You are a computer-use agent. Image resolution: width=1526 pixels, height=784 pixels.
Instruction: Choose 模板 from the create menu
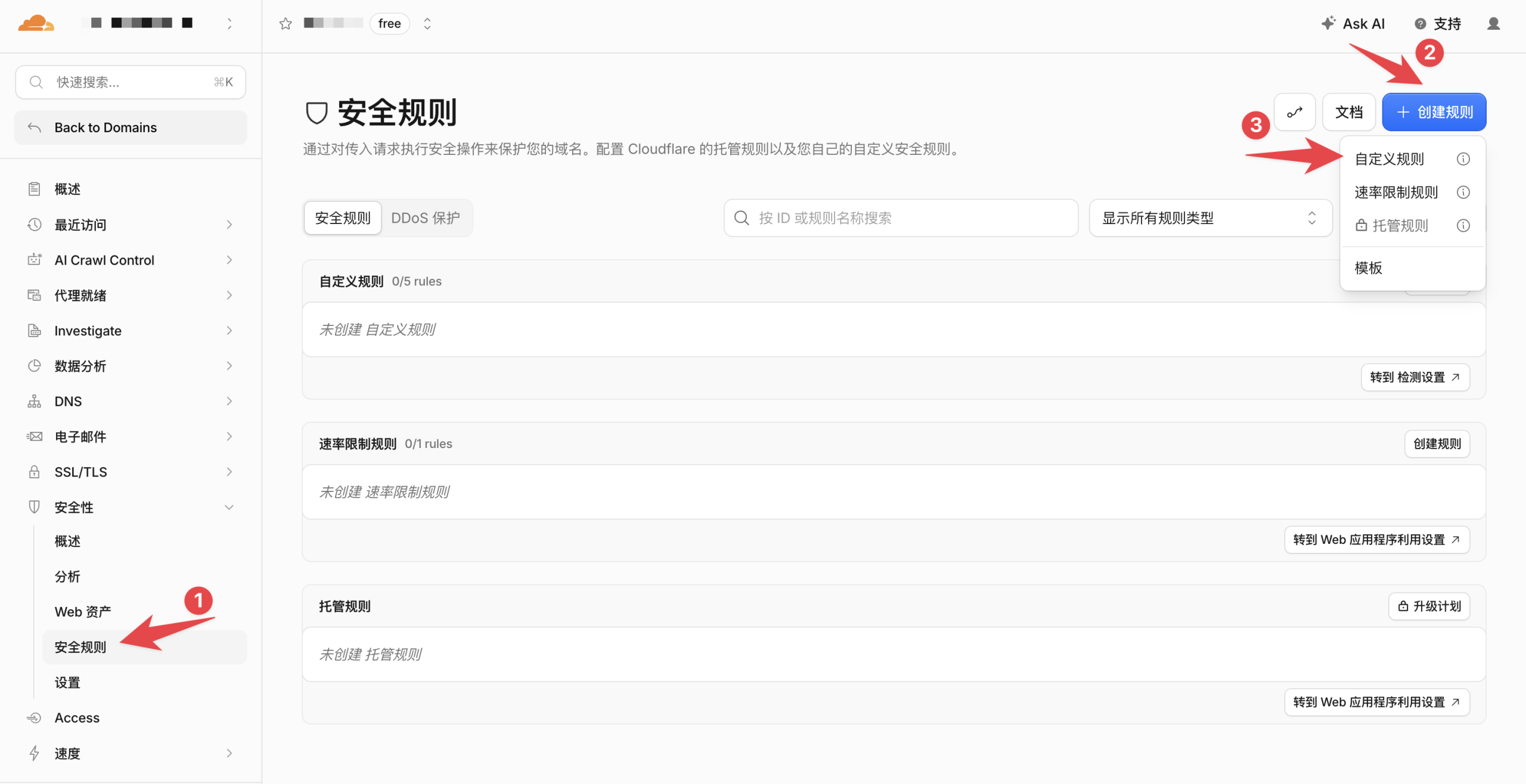pos(1369,268)
